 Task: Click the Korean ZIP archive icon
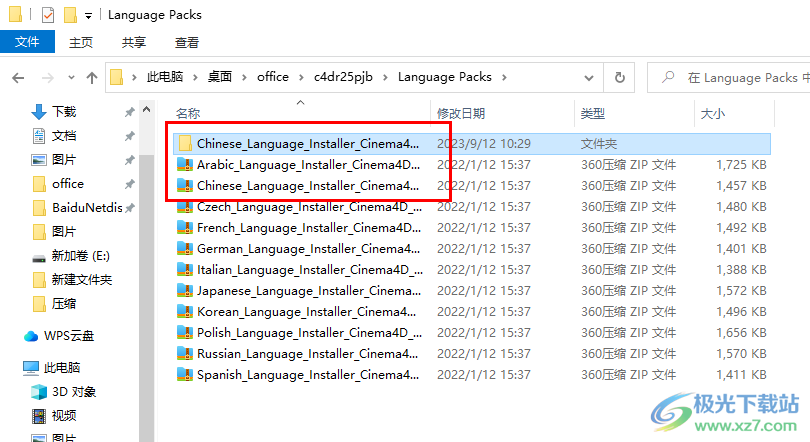tap(184, 312)
